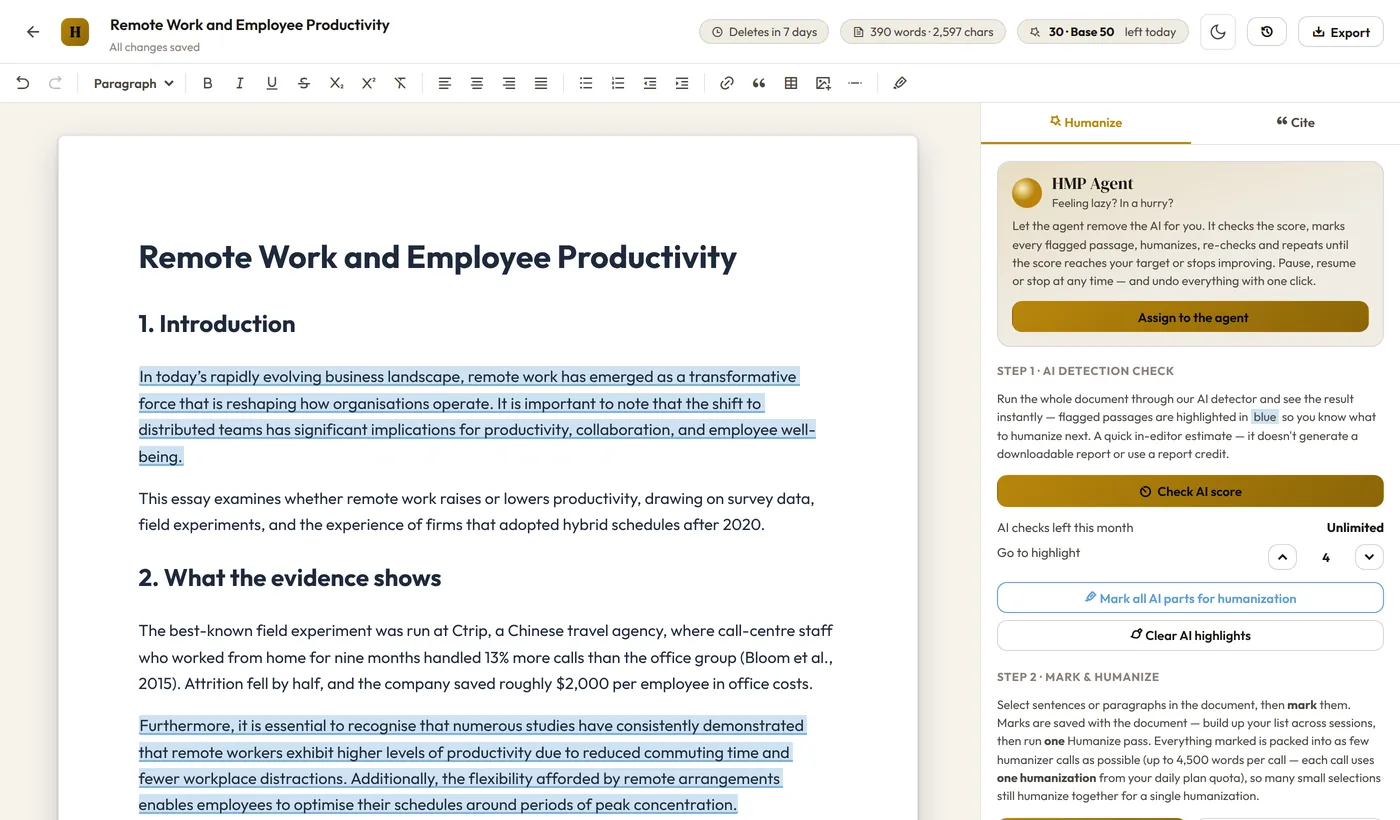Switch to the Cite tab
1400x820 pixels.
pyautogui.click(x=1295, y=123)
